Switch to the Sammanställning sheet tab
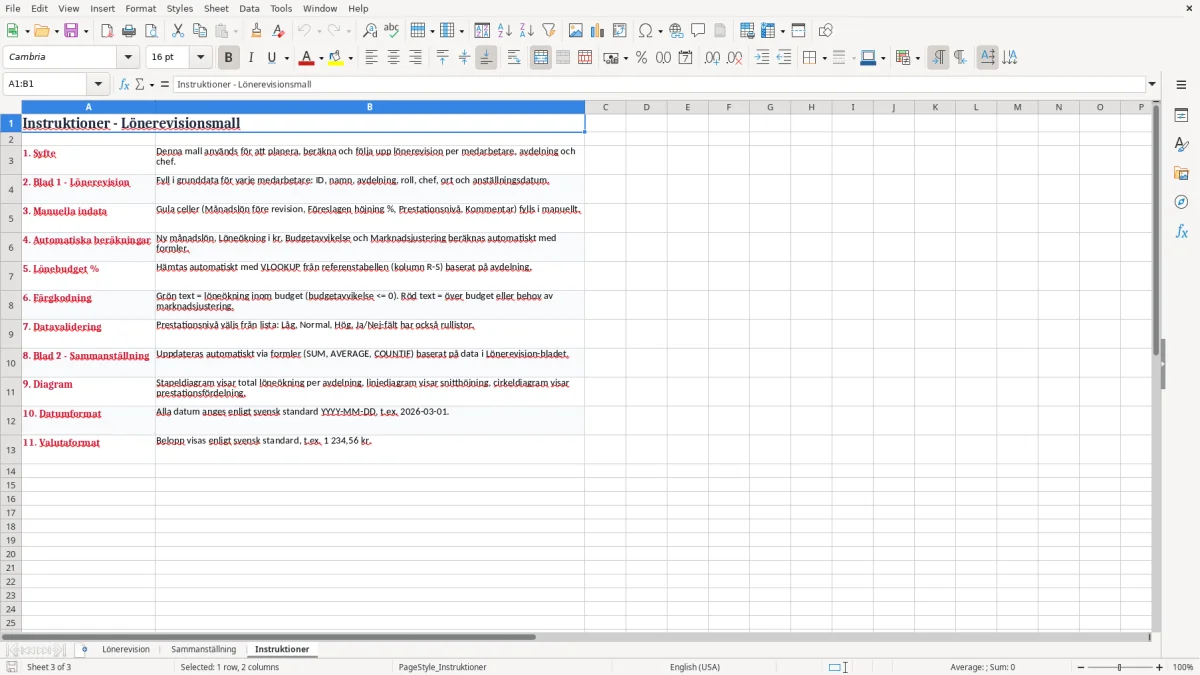 tap(203, 649)
